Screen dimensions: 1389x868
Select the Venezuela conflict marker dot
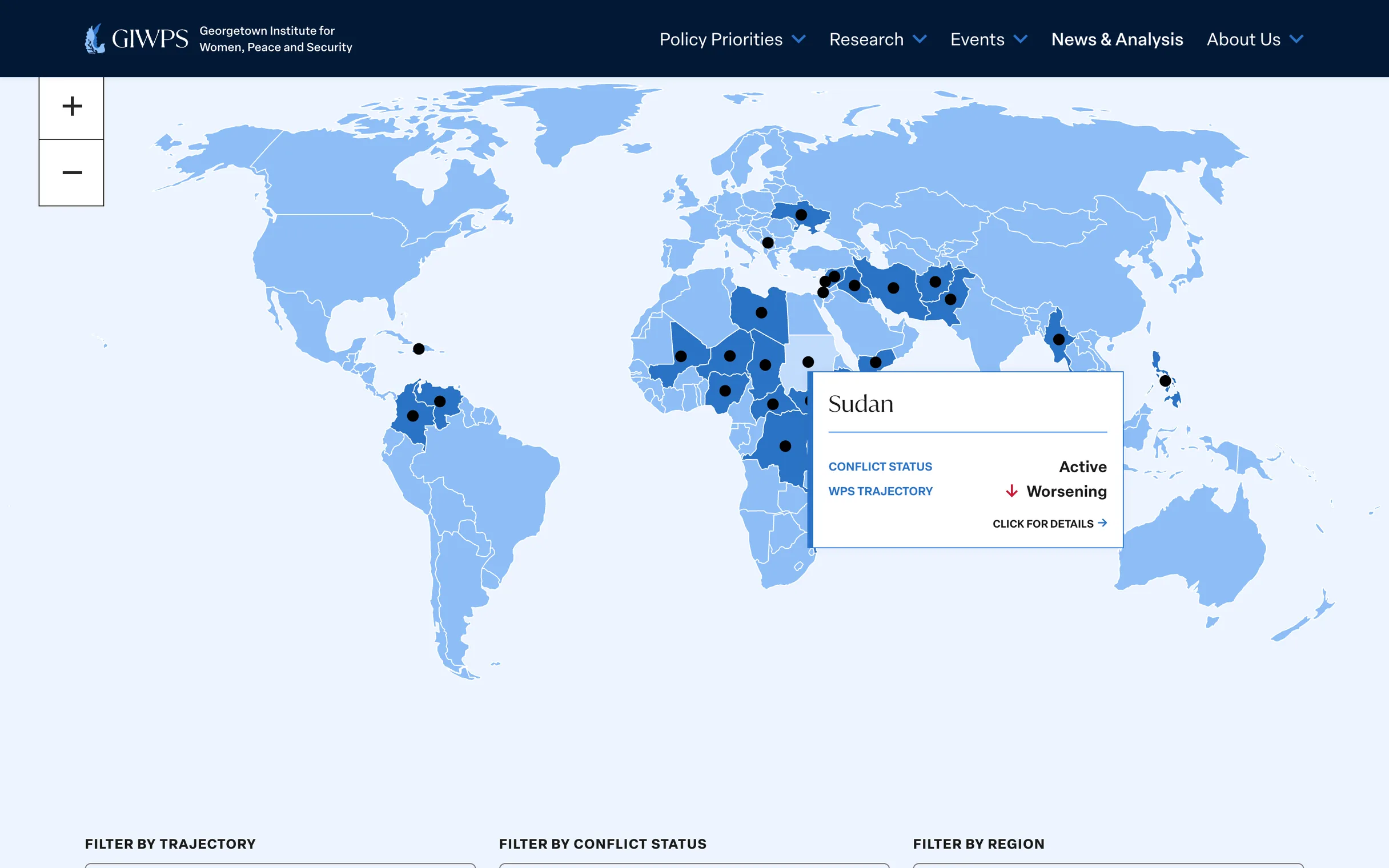pyautogui.click(x=440, y=401)
